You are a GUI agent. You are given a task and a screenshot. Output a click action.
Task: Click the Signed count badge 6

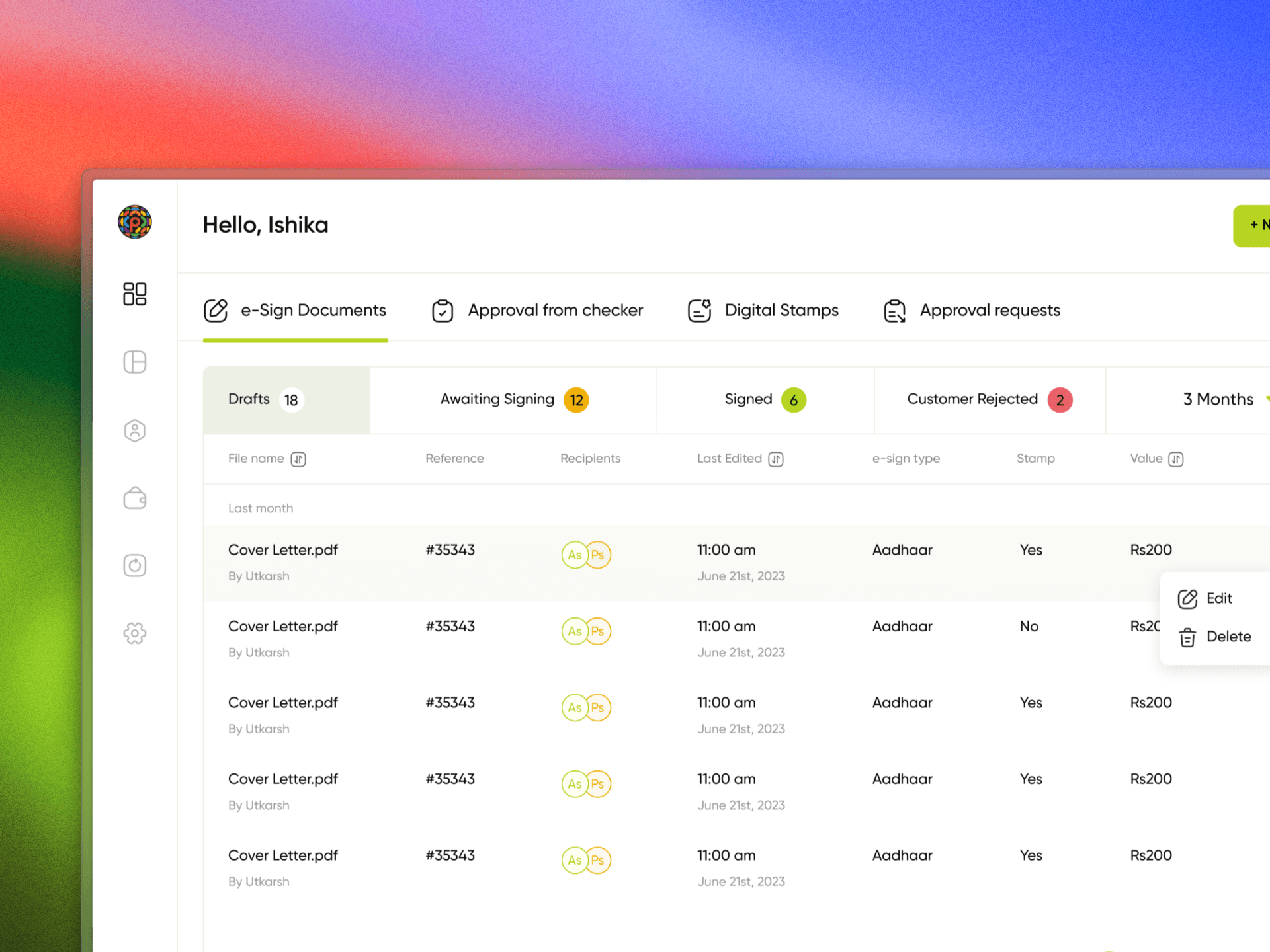[793, 400]
